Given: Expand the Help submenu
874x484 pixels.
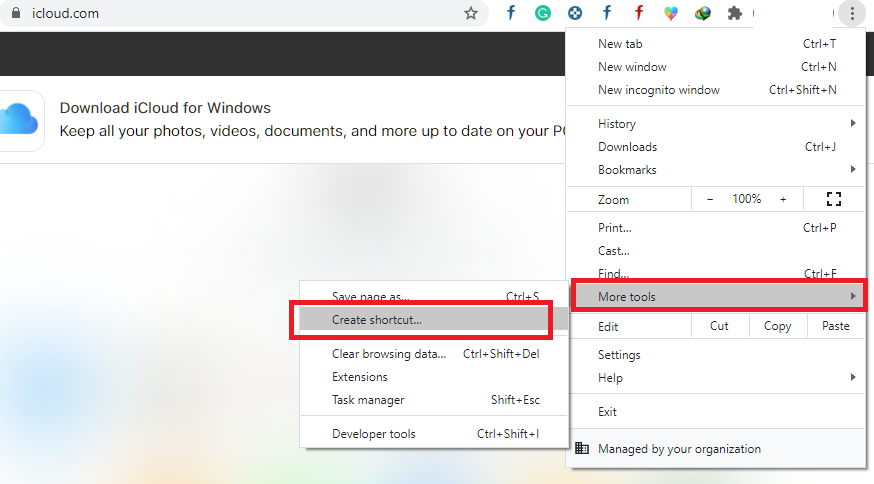Looking at the screenshot, I should (x=715, y=378).
